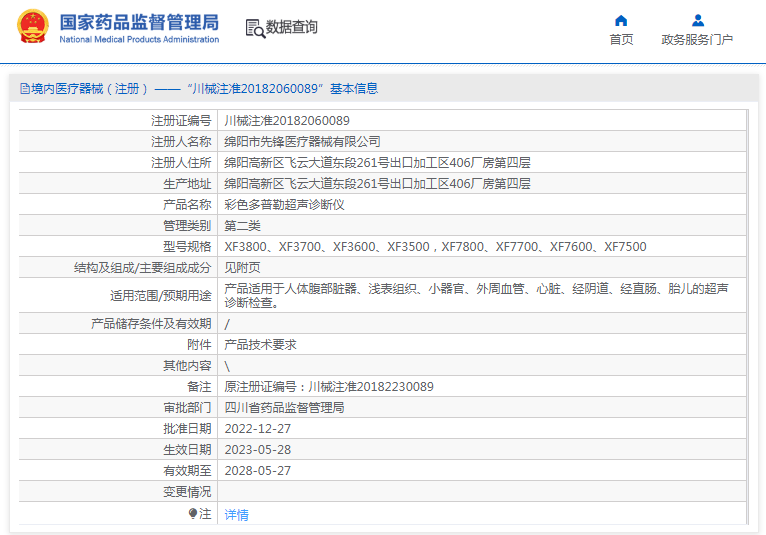Click the 政务服务门户 user icon

698,21
